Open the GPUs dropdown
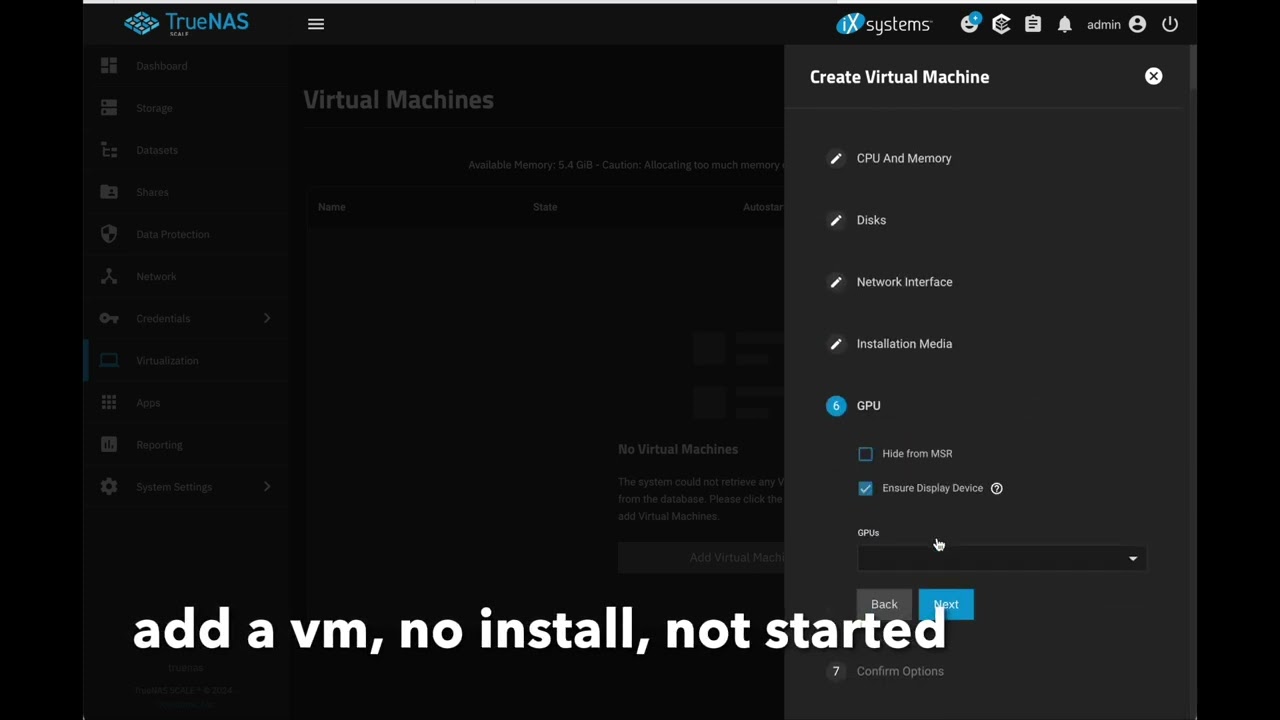Image resolution: width=1280 pixels, height=720 pixels. tap(1001, 558)
